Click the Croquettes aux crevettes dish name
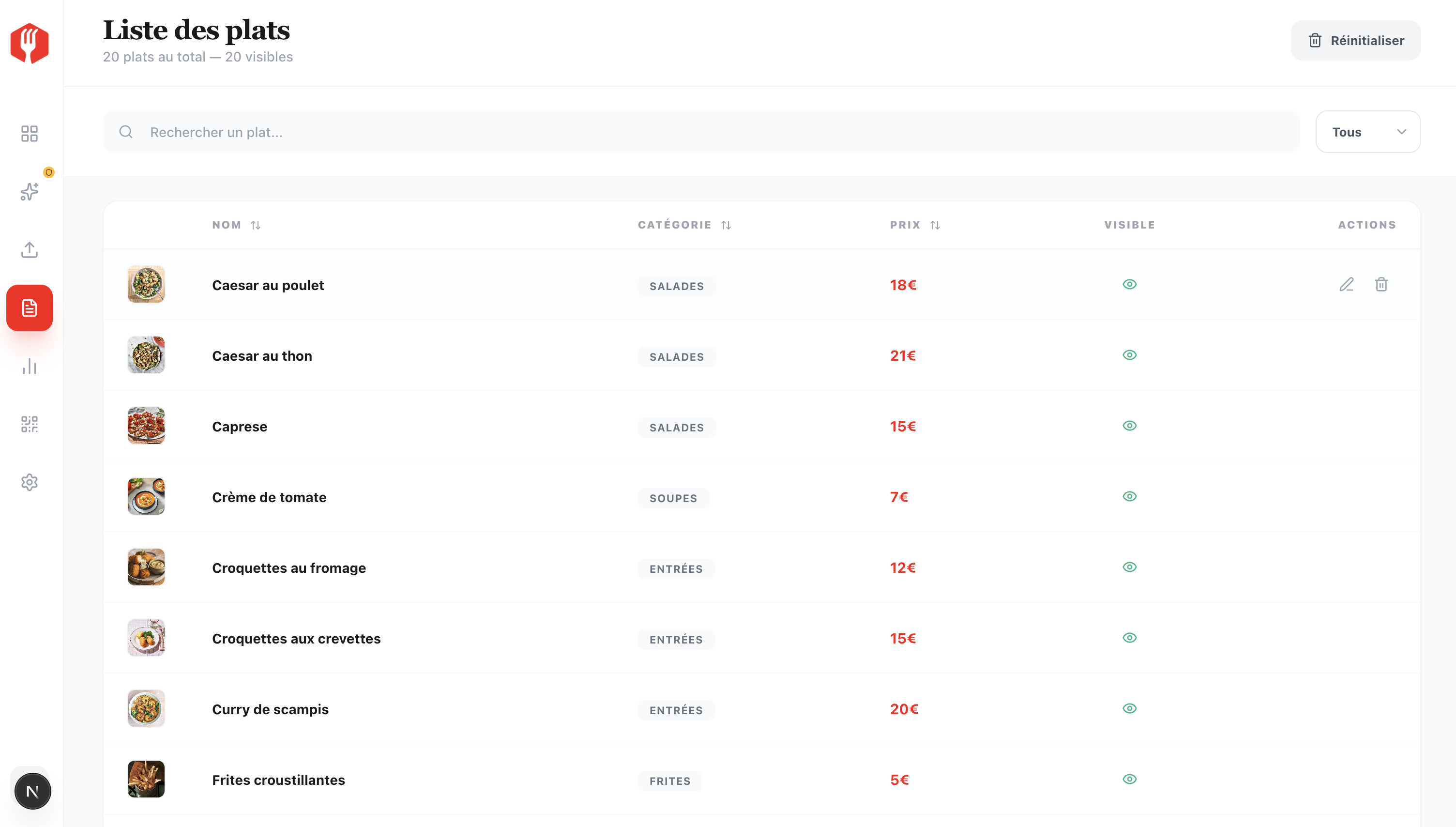This screenshot has width=1456, height=827. pos(296,639)
